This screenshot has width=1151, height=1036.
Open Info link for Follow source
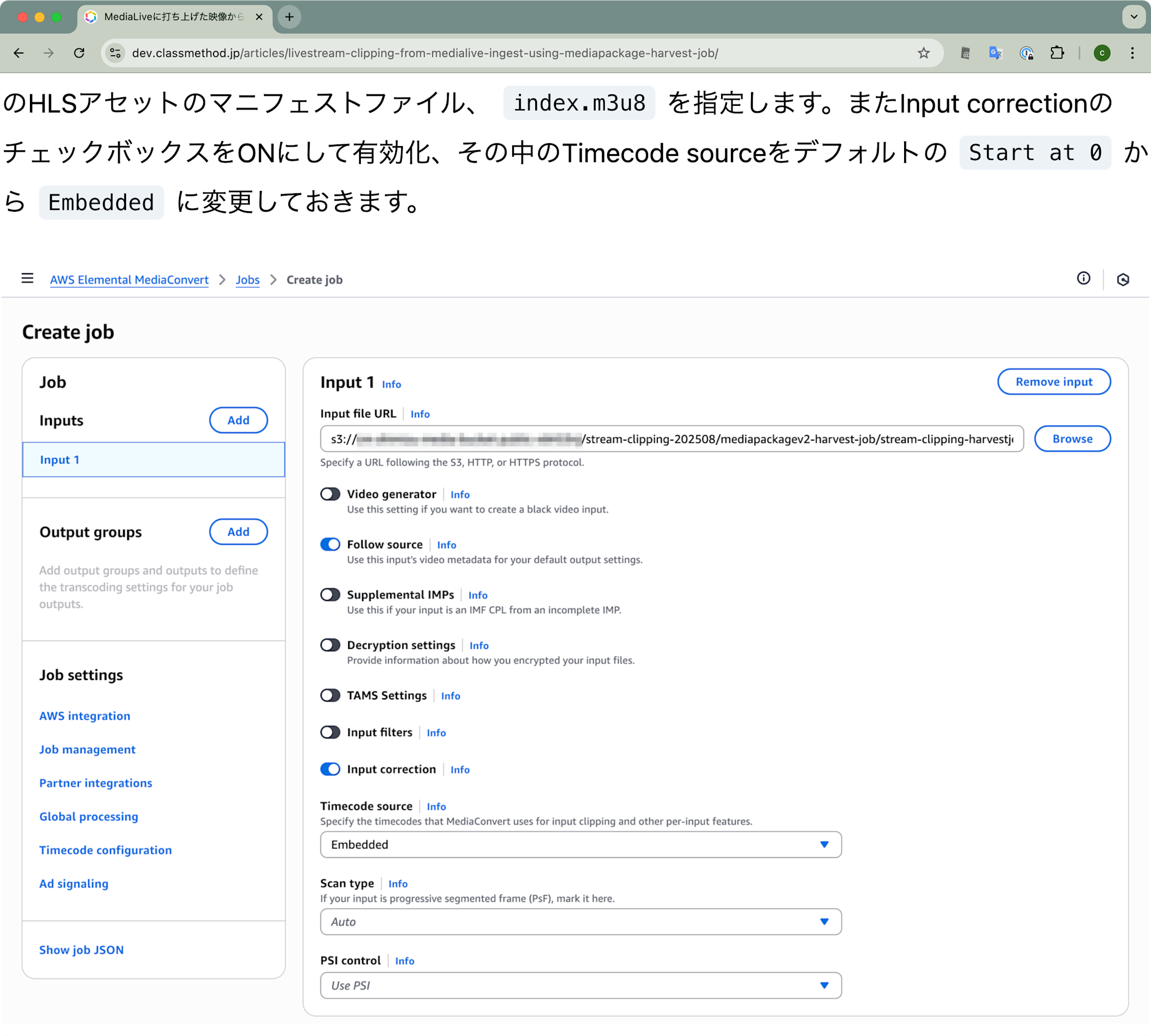coord(447,545)
